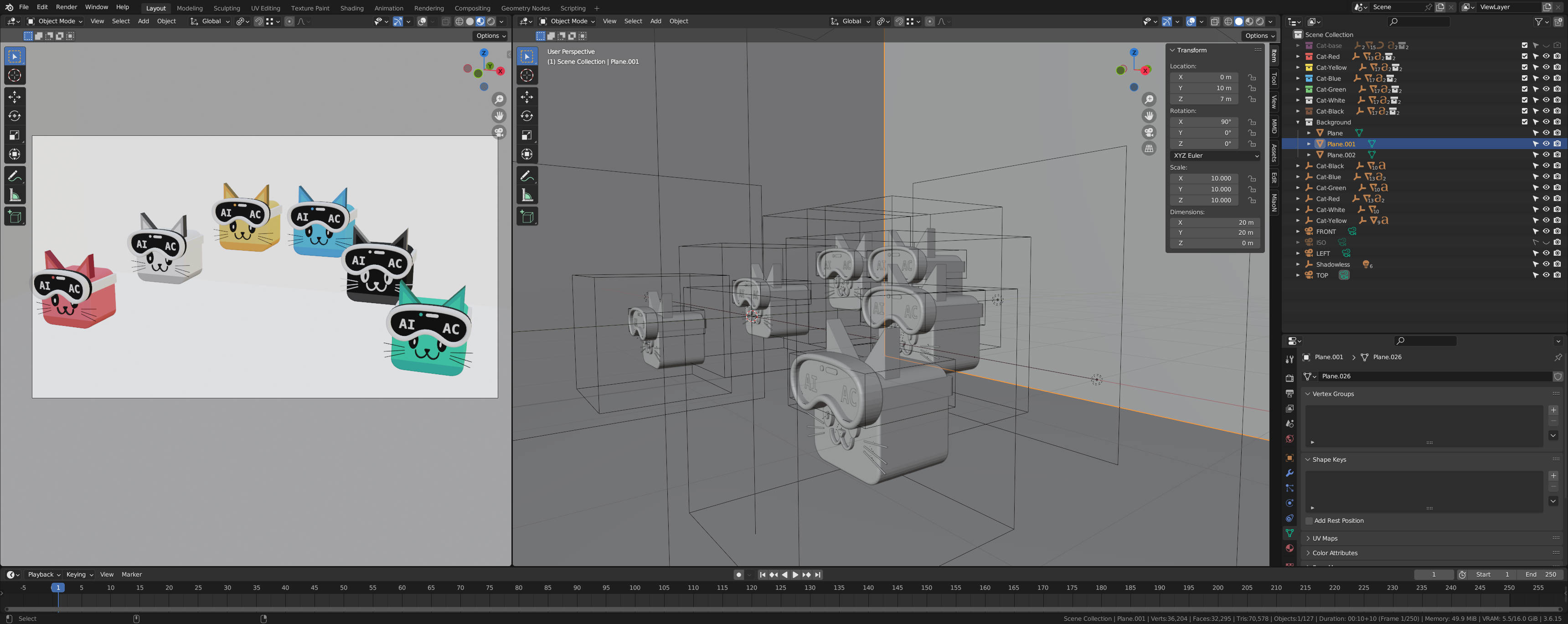Activate the Scale tool
Viewport: 1568px width, 624px height.
14,135
